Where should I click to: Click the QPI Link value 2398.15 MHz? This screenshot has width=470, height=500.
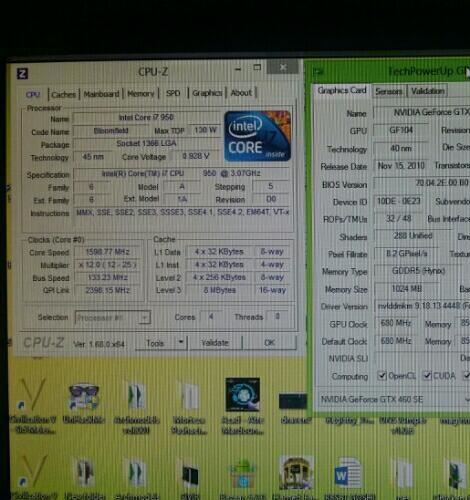tap(107, 290)
